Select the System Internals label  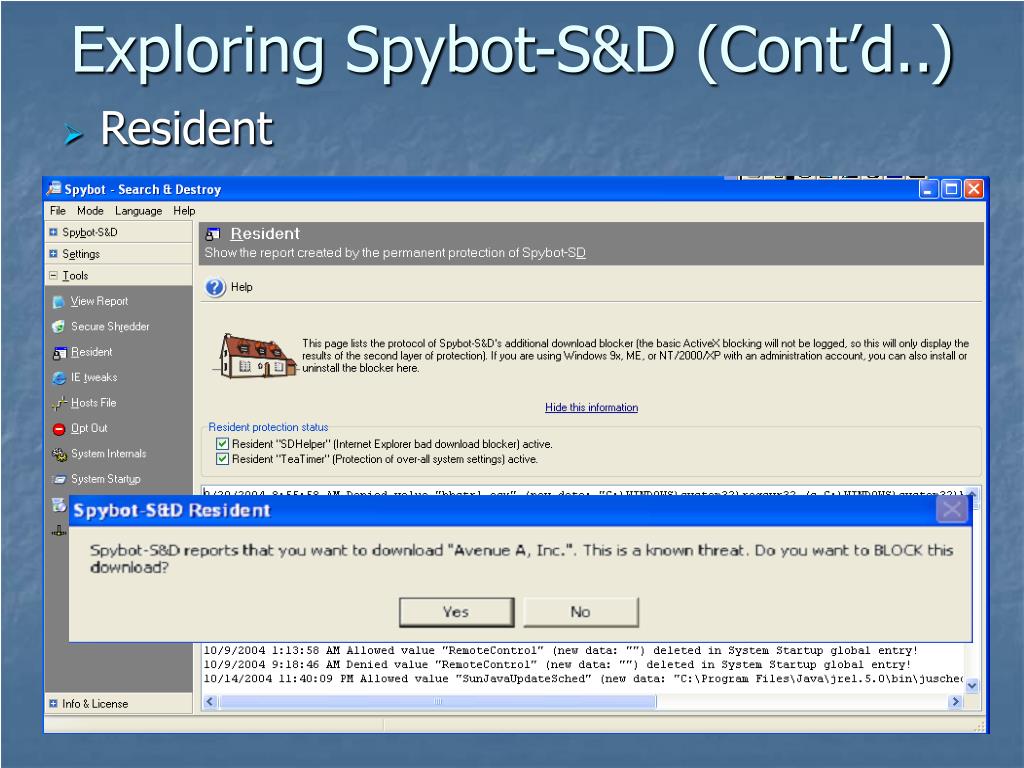tap(108, 454)
